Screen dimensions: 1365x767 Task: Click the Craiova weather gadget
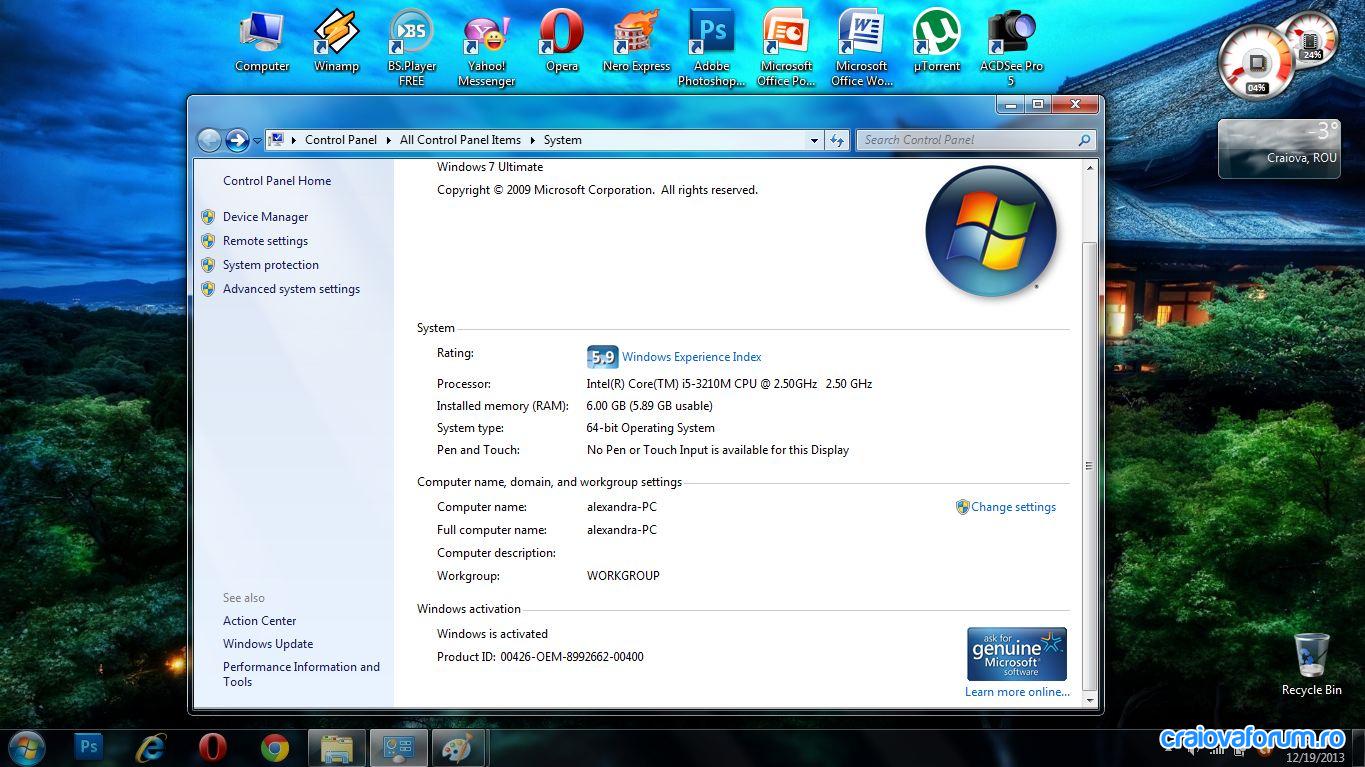pos(1279,148)
